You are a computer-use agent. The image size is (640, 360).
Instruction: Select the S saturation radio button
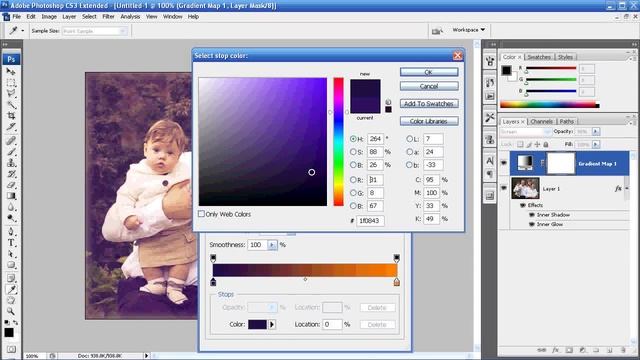click(x=353, y=152)
